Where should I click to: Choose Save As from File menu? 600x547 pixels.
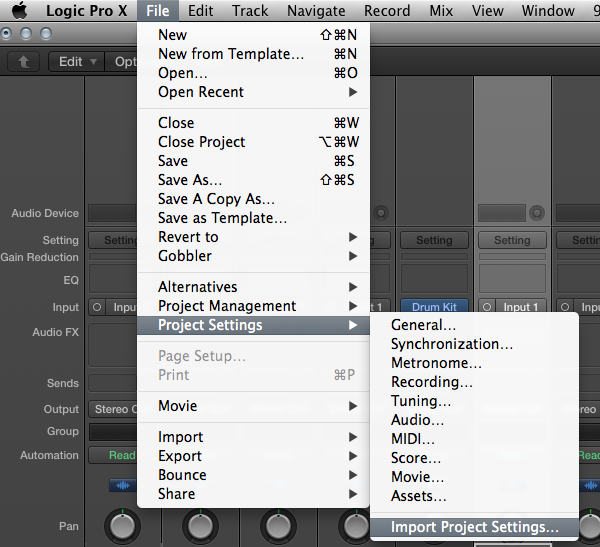coord(190,180)
